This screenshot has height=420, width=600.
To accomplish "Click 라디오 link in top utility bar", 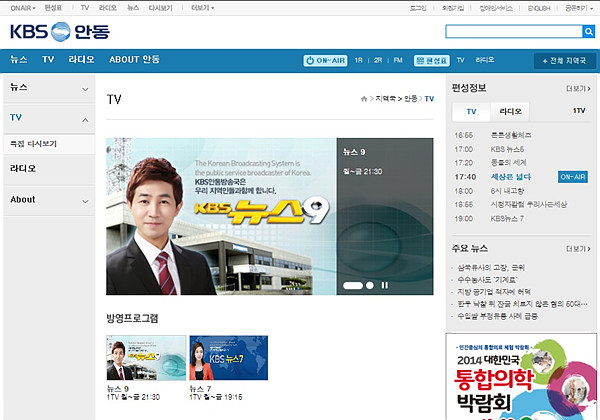I will [108, 8].
